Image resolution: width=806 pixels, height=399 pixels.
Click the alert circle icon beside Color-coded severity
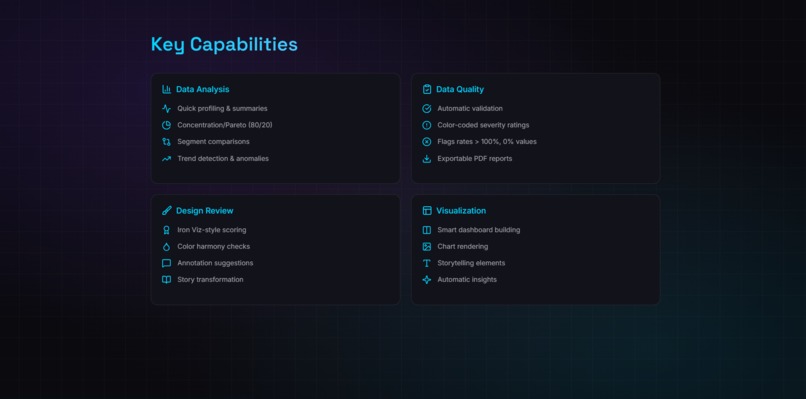pos(427,125)
